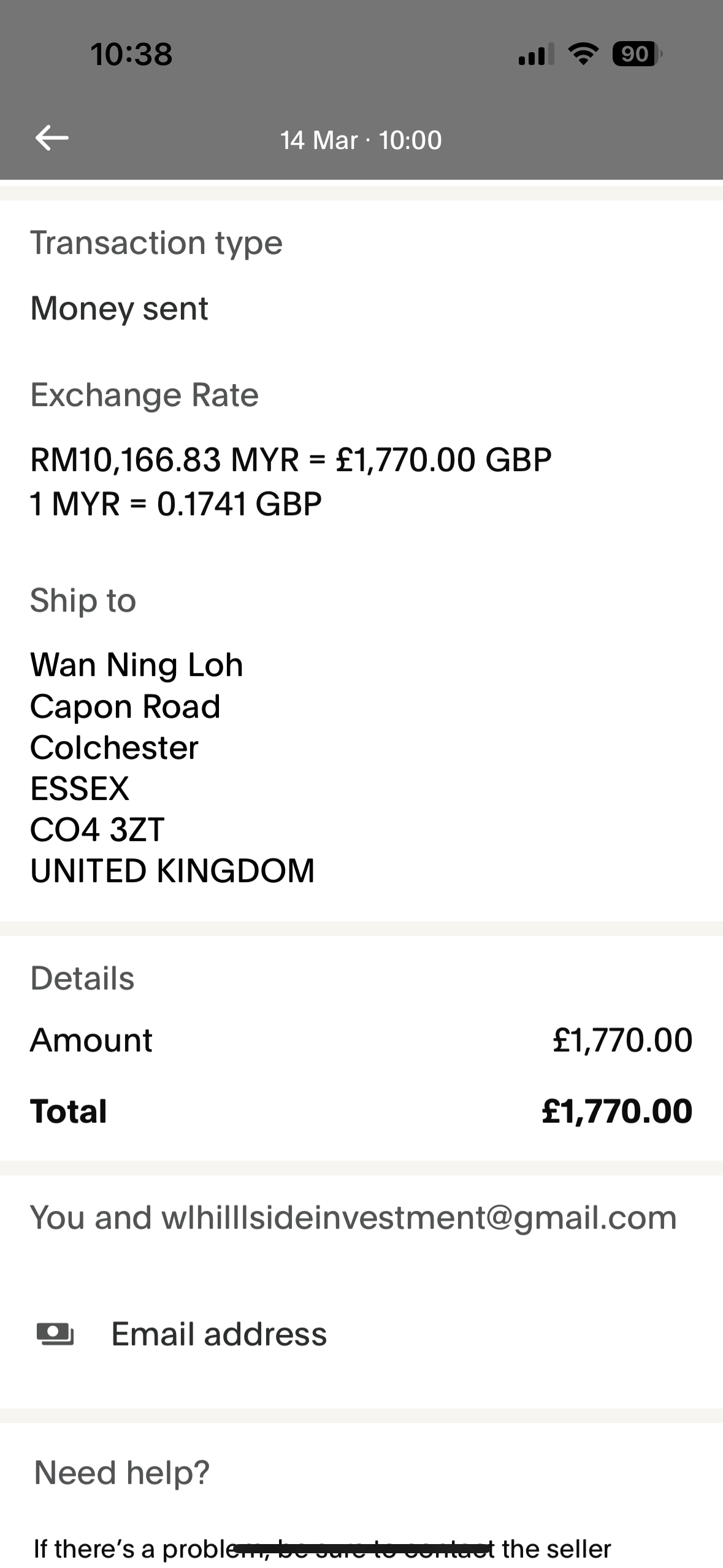Click the battery level indicator
This screenshot has height=1568, width=723.
tap(637, 54)
